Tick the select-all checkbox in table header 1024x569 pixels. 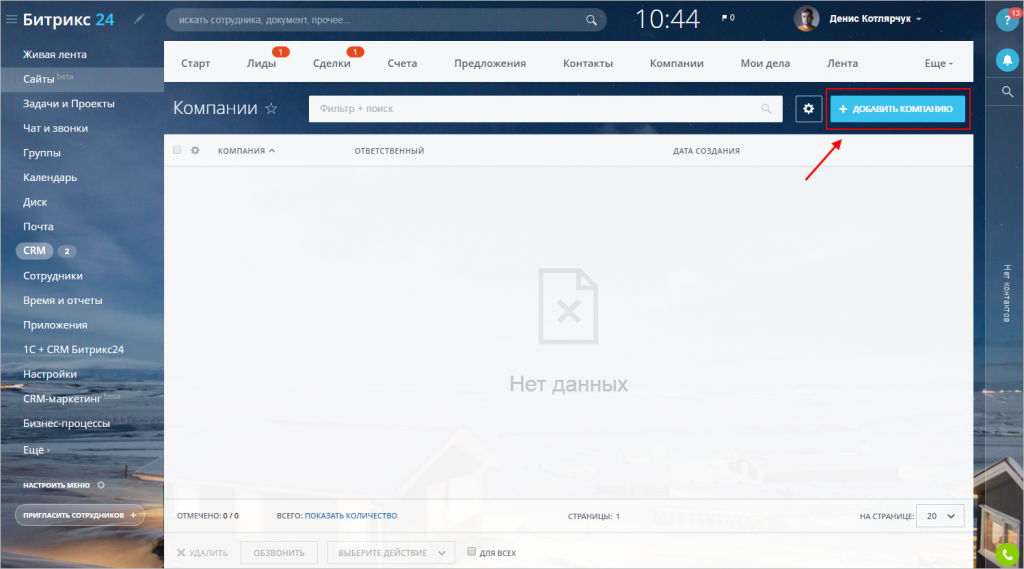177,150
